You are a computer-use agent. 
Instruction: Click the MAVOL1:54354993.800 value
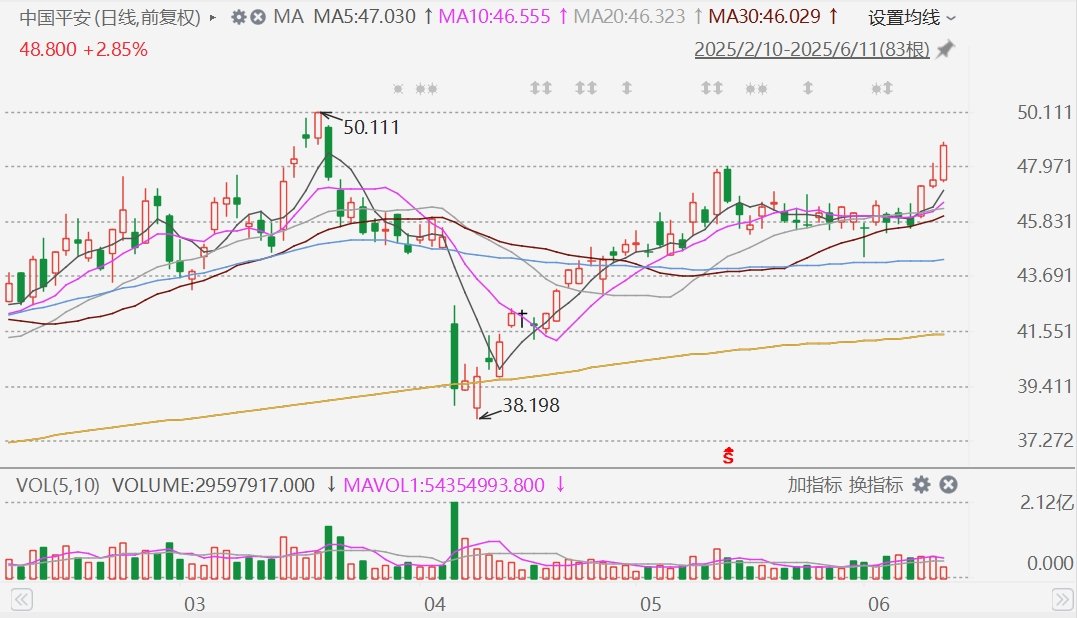coord(444,485)
